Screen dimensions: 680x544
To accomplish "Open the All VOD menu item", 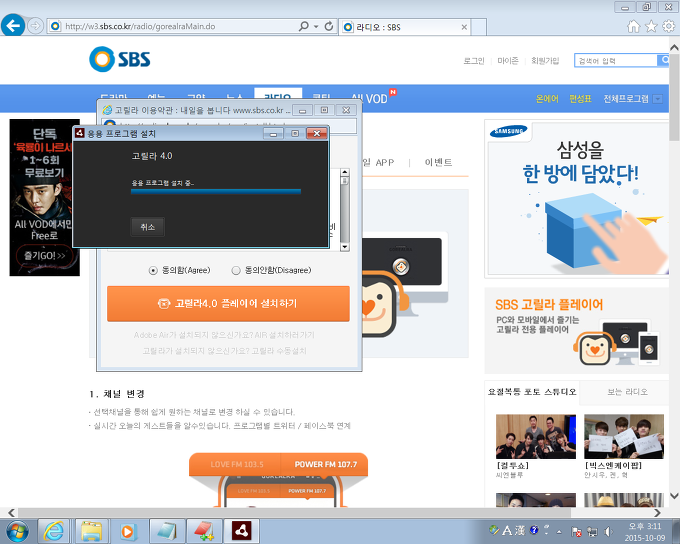I will tap(369, 99).
